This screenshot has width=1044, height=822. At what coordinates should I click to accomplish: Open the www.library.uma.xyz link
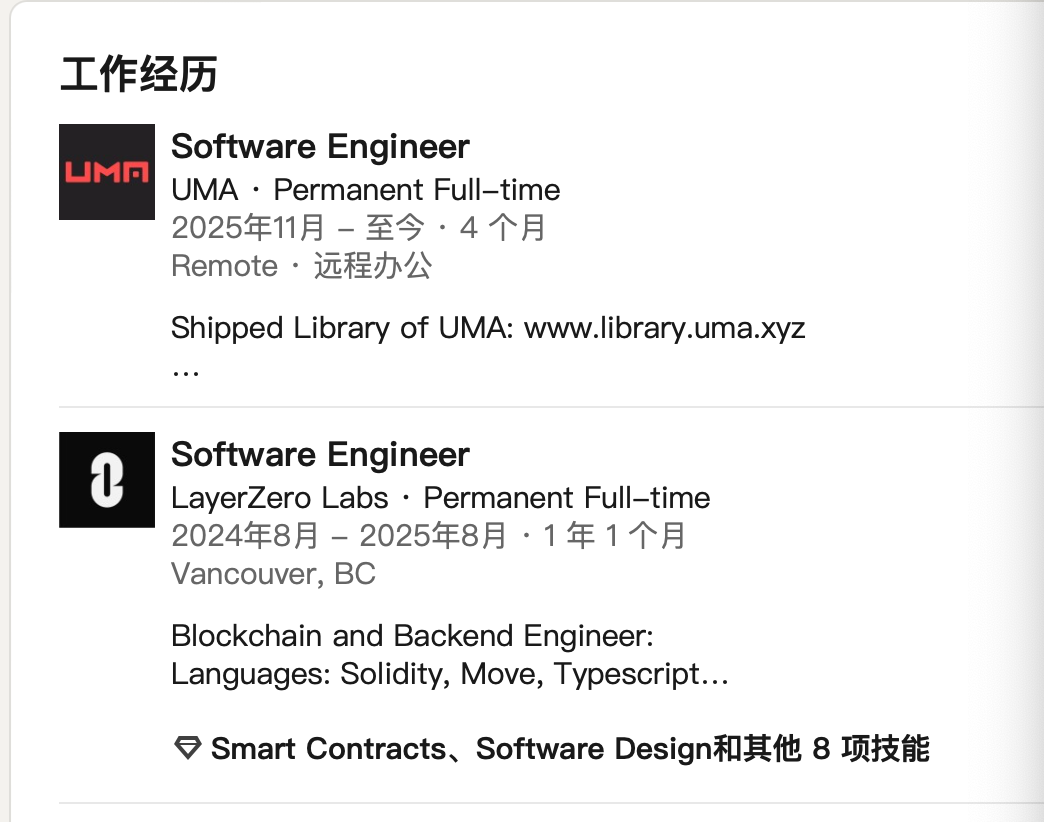pyautogui.click(x=664, y=328)
